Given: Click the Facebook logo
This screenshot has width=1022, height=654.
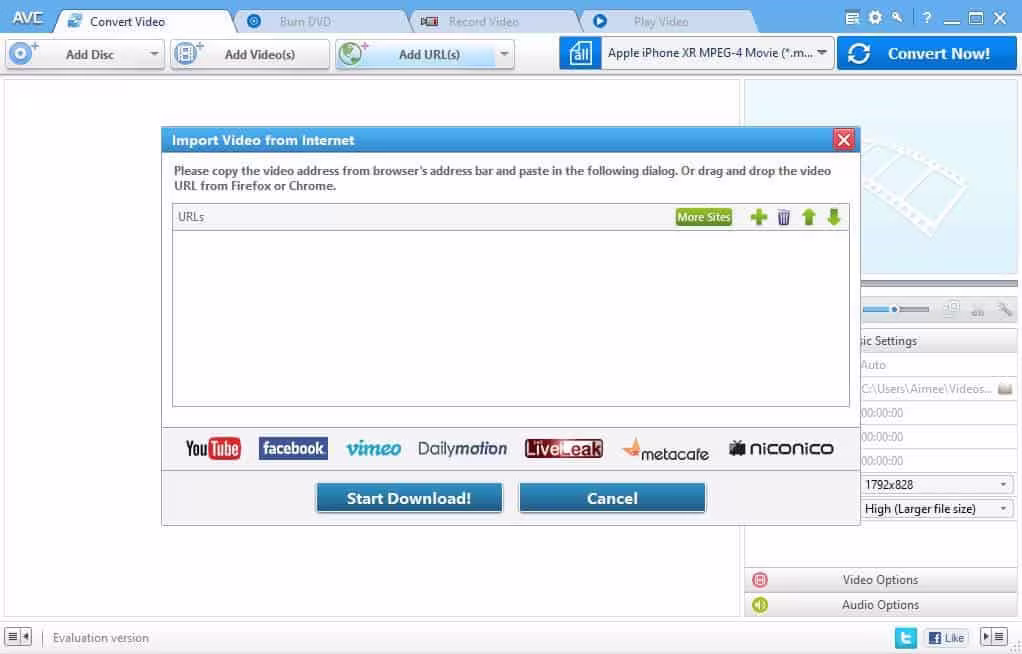Looking at the screenshot, I should coord(293,449).
